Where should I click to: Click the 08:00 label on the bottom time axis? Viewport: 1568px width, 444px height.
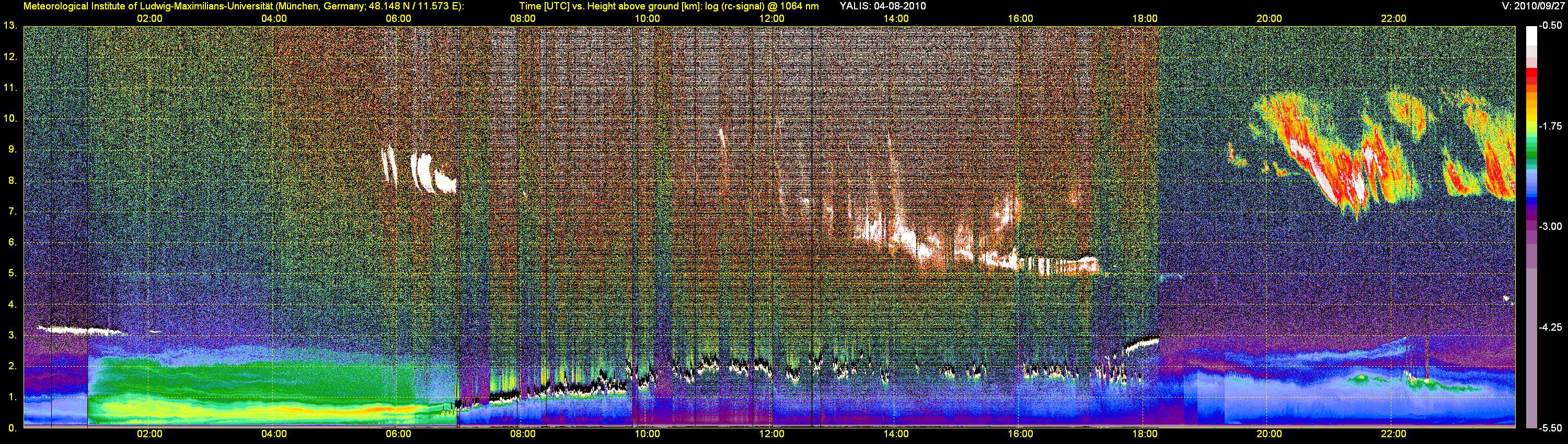pyautogui.click(x=523, y=434)
